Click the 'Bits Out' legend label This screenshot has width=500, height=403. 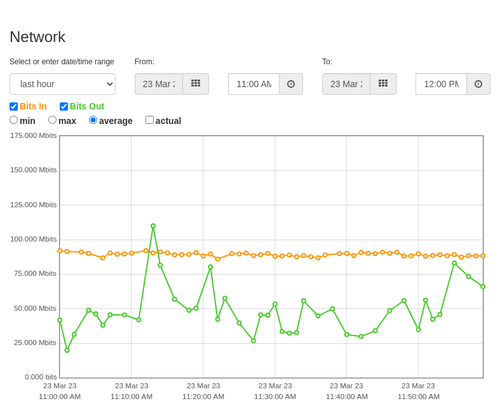point(87,106)
